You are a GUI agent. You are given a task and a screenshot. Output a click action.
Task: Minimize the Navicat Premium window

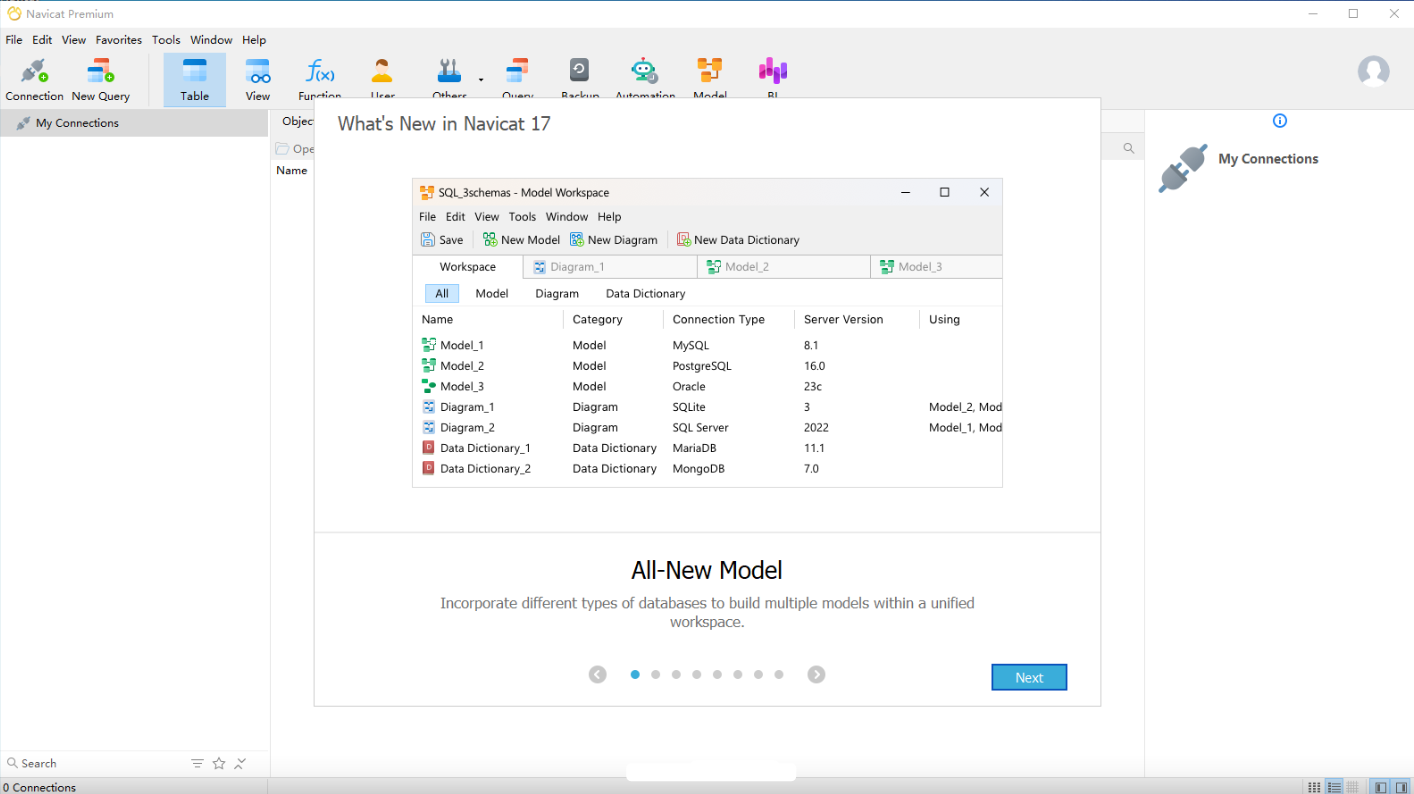[1312, 13]
